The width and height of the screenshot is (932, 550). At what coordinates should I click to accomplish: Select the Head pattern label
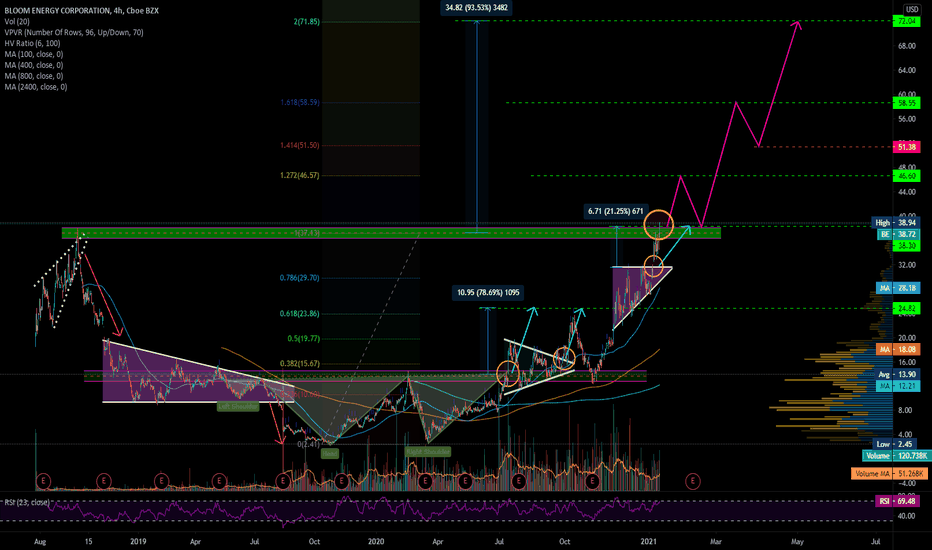click(x=330, y=454)
